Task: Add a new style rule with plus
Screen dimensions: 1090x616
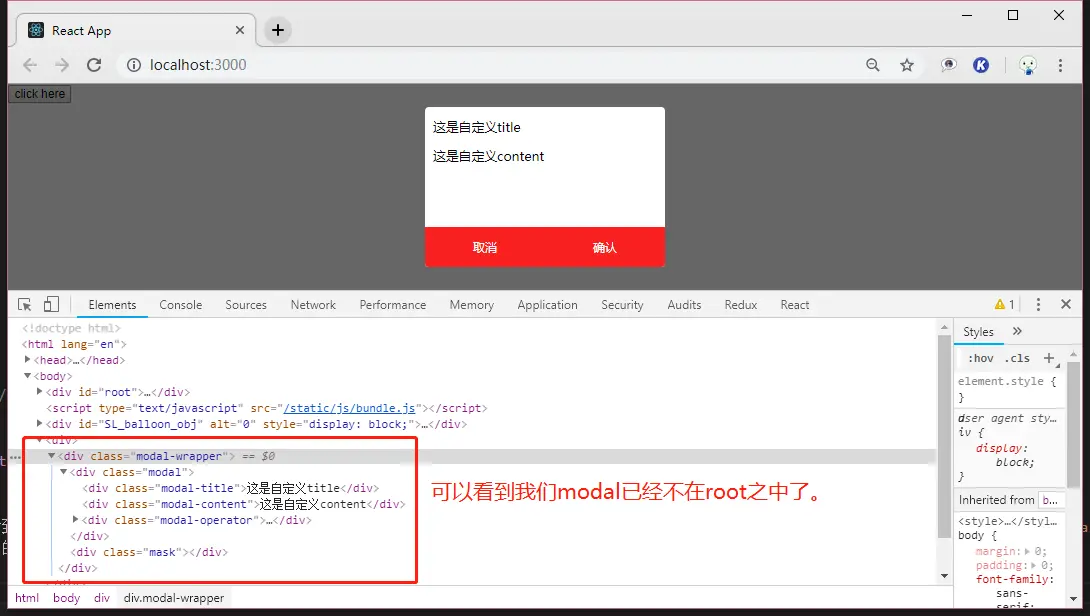Action: (x=1049, y=358)
